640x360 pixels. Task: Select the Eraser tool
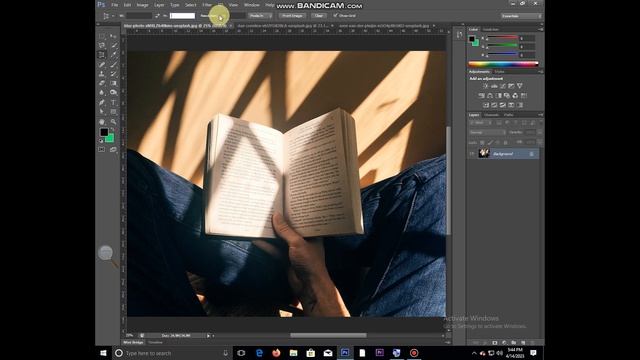[101, 83]
